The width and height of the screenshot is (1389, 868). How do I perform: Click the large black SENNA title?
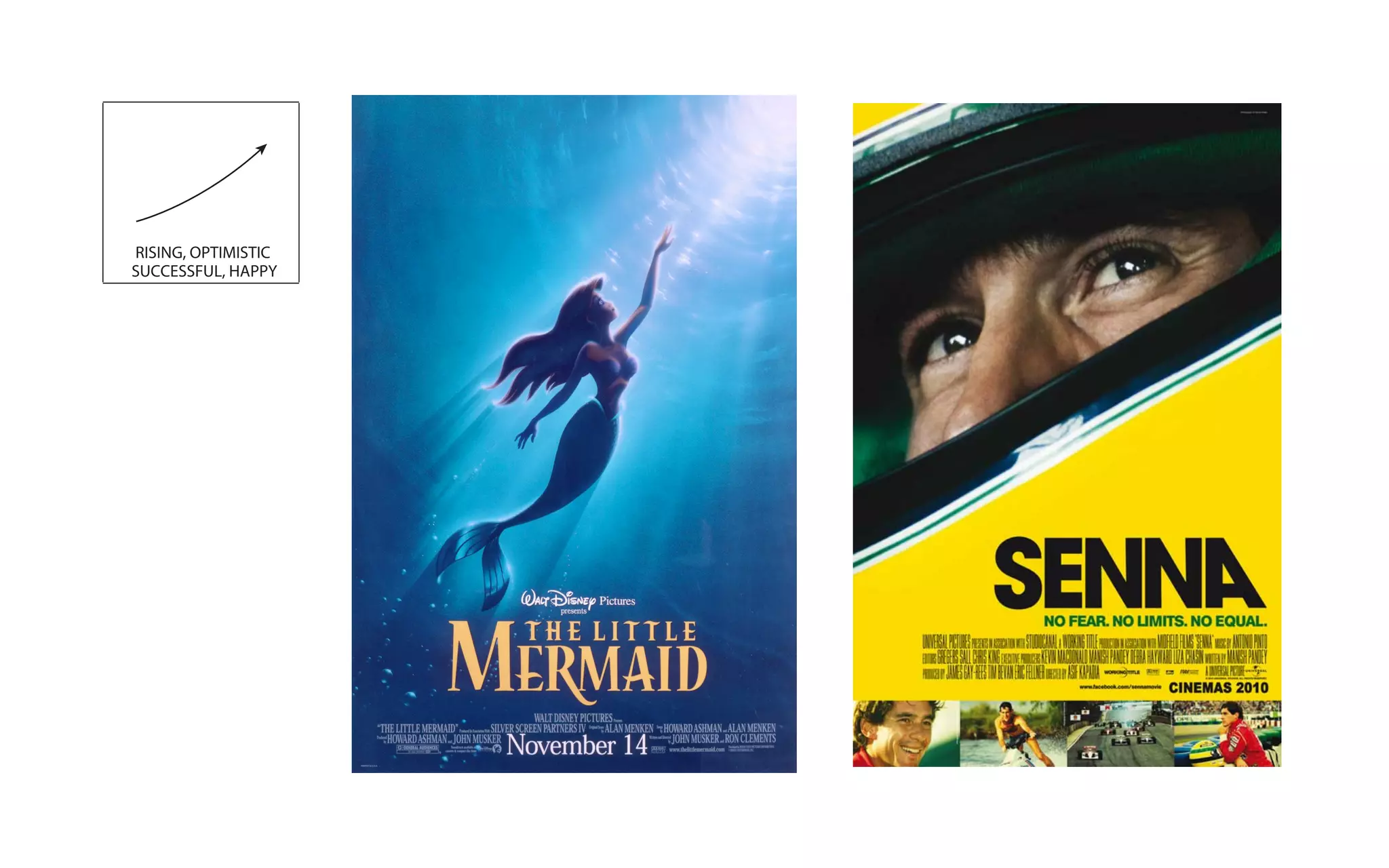coord(1129,573)
